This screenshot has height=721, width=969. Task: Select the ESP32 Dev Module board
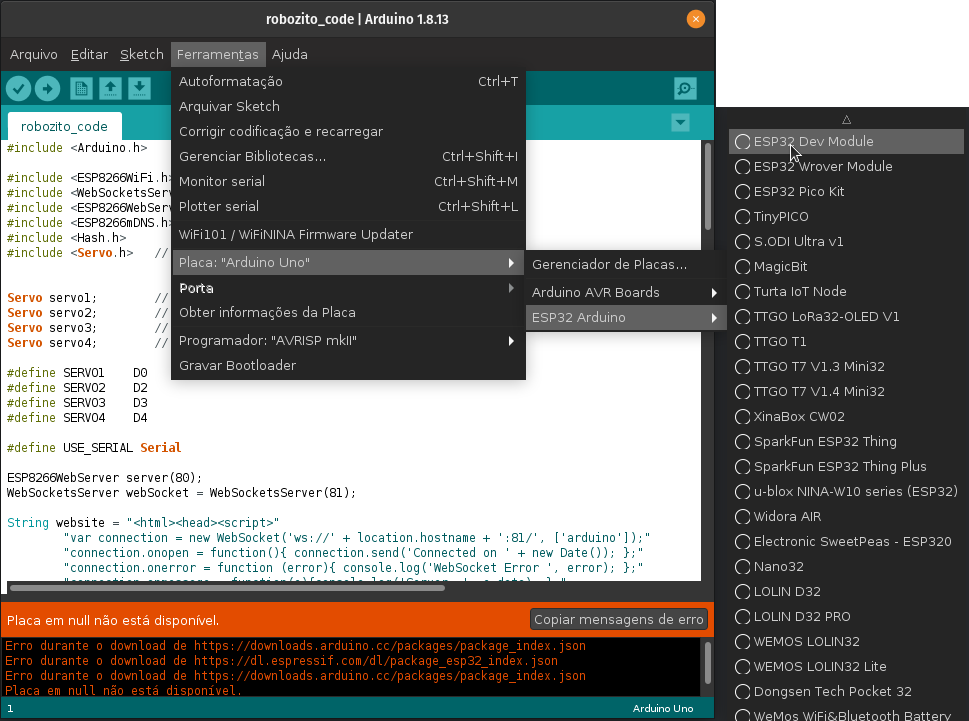click(x=846, y=141)
